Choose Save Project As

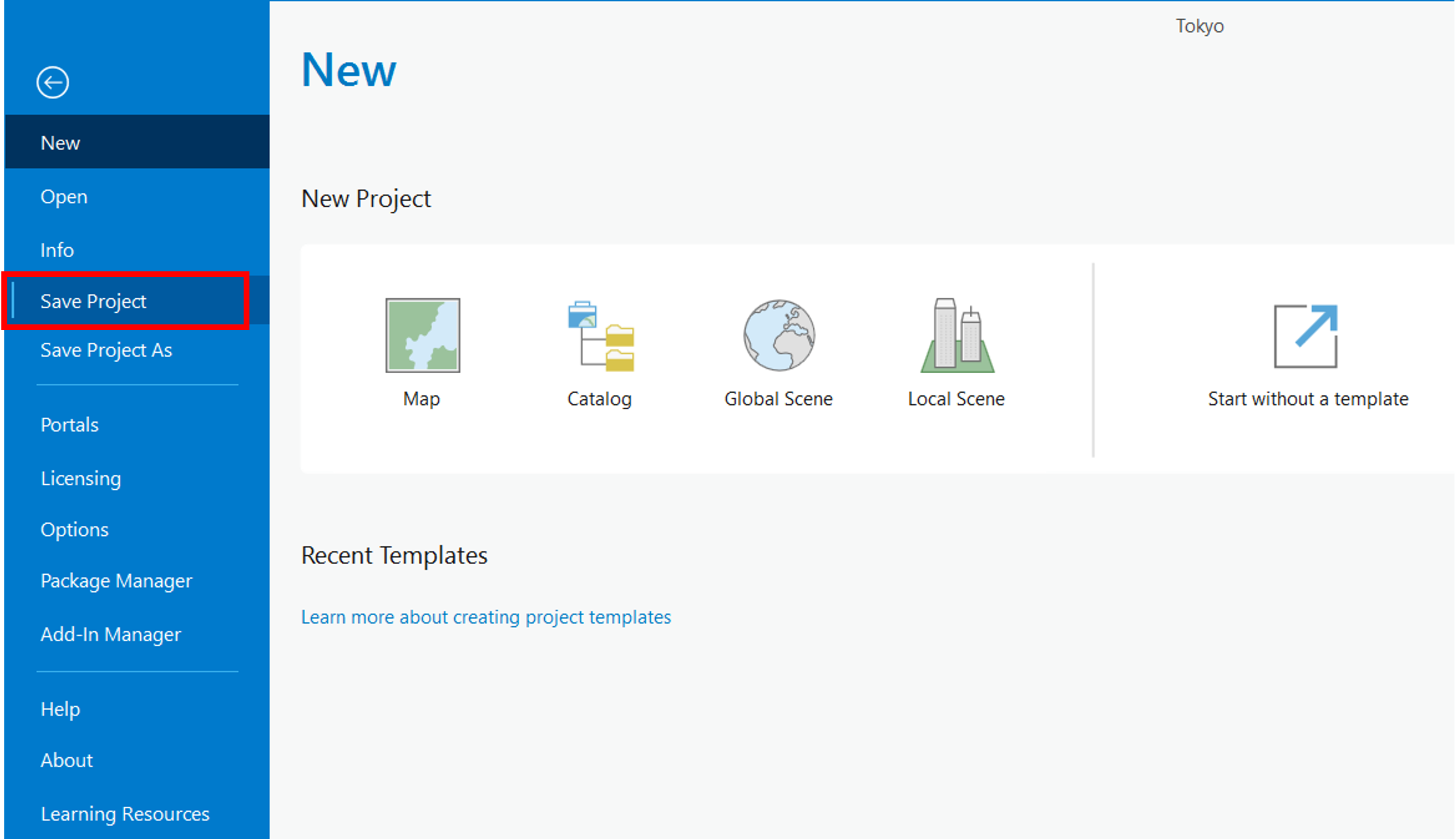pyautogui.click(x=137, y=350)
